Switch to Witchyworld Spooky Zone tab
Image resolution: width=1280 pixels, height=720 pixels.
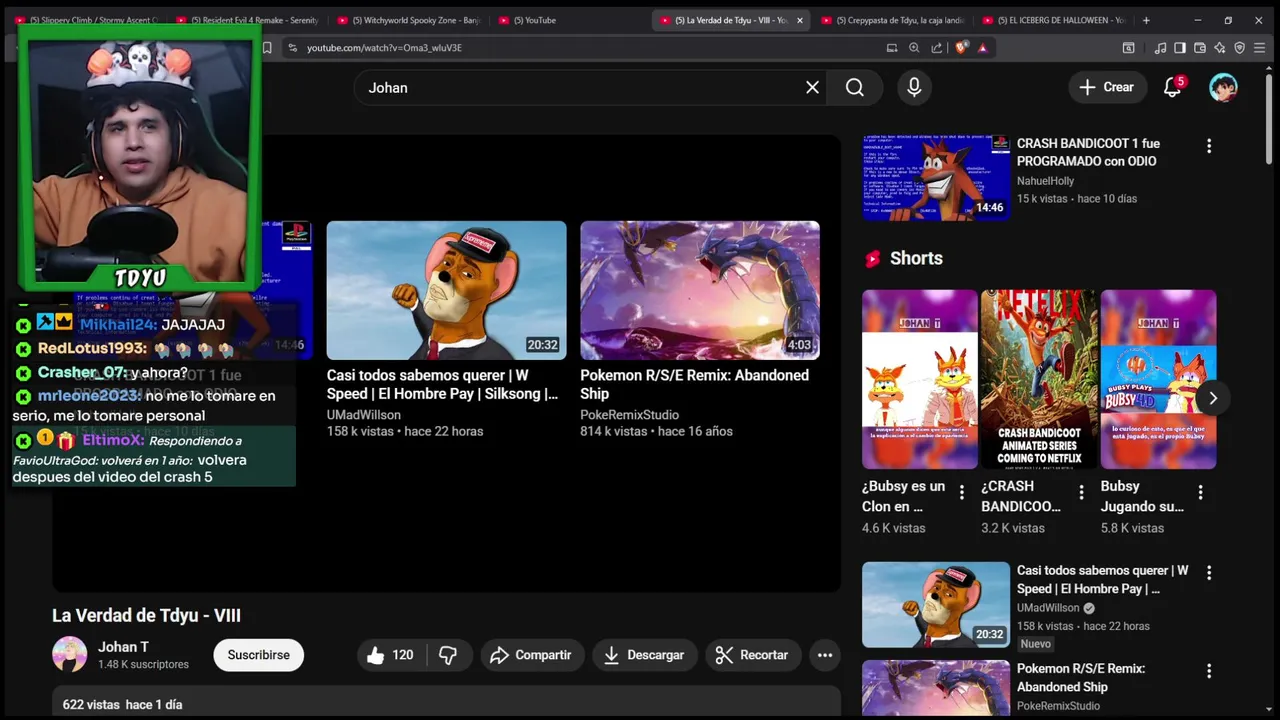(410, 20)
